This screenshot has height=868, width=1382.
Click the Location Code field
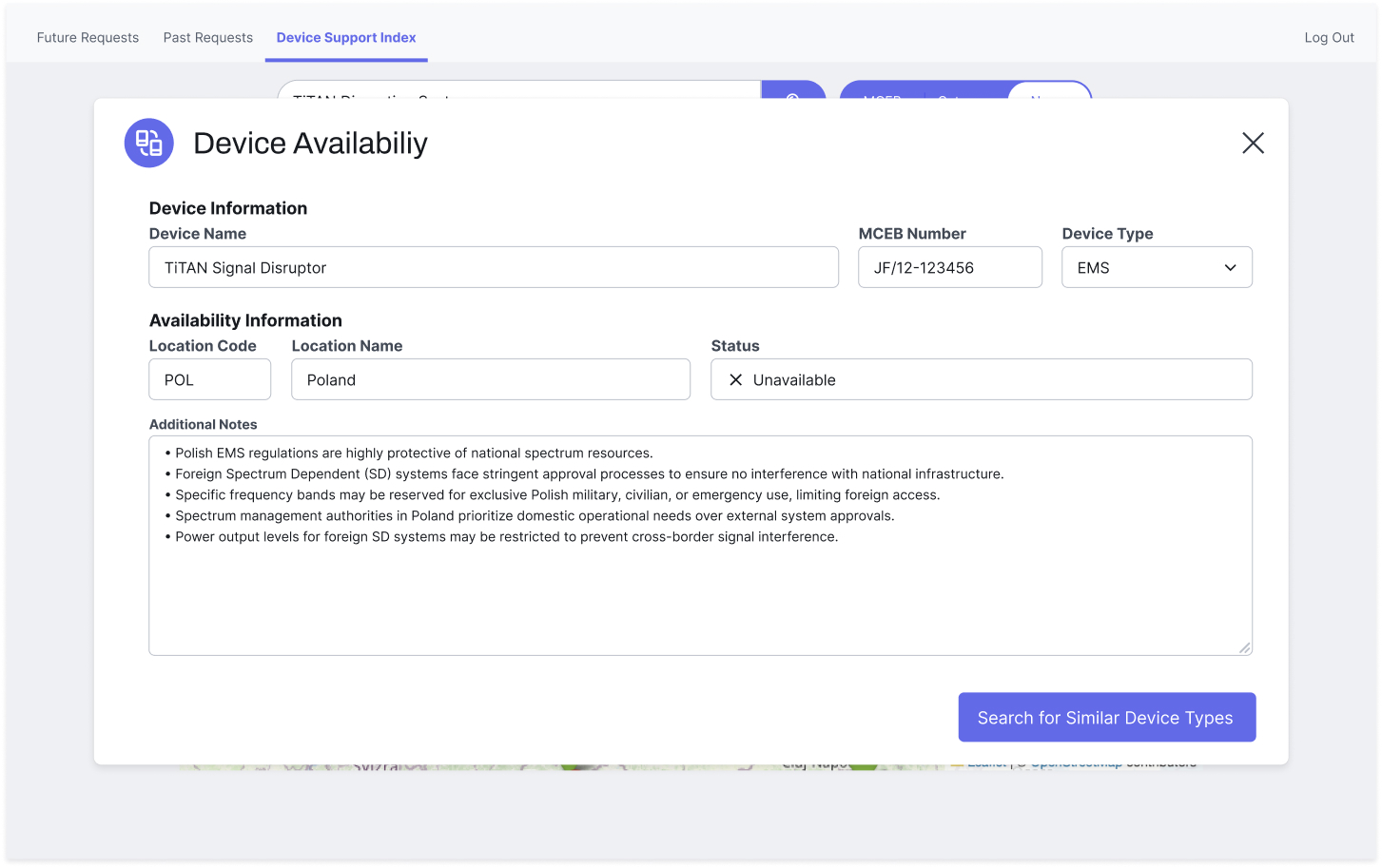pos(209,379)
